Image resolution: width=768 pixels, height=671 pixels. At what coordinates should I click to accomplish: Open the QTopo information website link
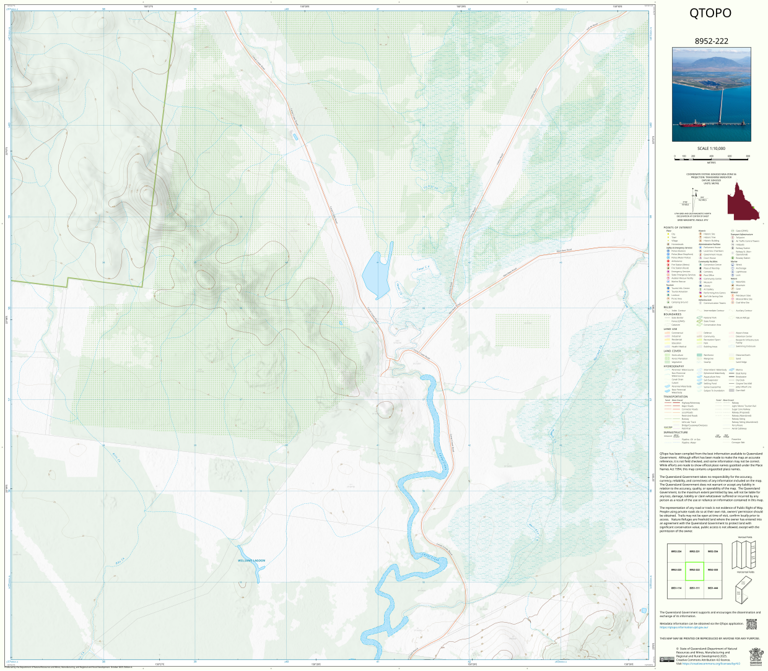pos(683,626)
